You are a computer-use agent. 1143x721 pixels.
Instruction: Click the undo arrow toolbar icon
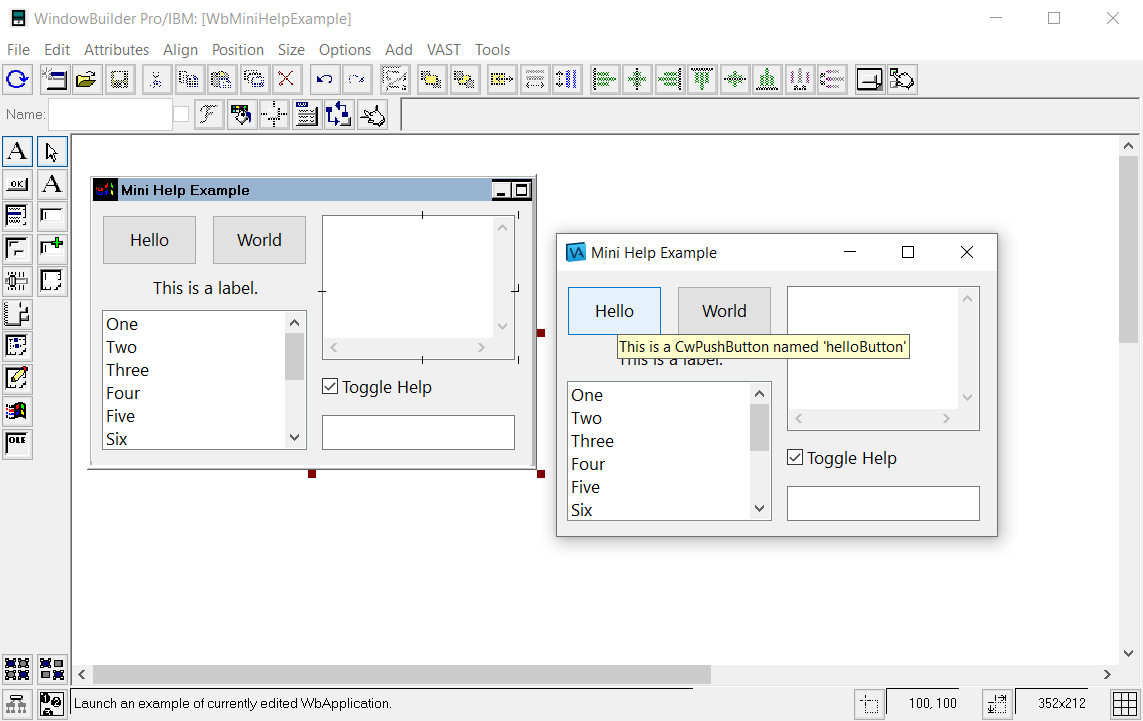click(324, 80)
